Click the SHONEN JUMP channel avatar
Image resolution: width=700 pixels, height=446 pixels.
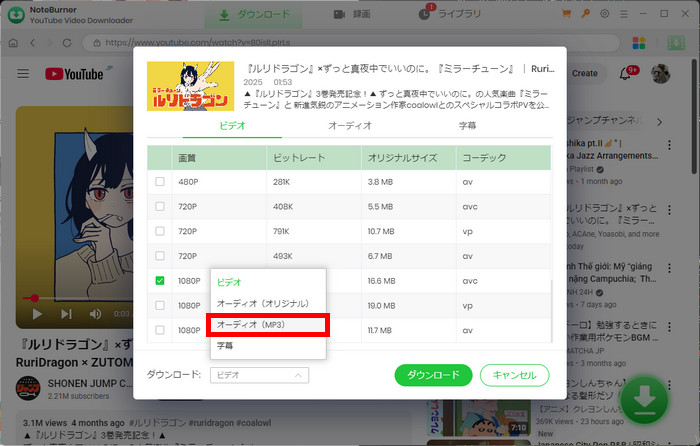28,388
